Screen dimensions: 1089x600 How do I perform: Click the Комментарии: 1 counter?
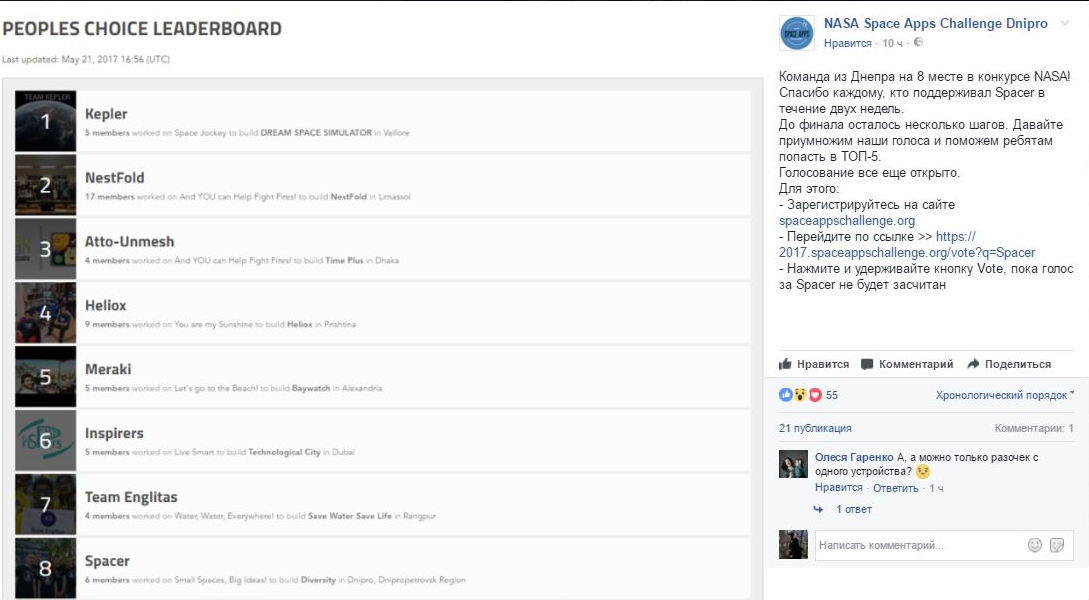click(1034, 428)
